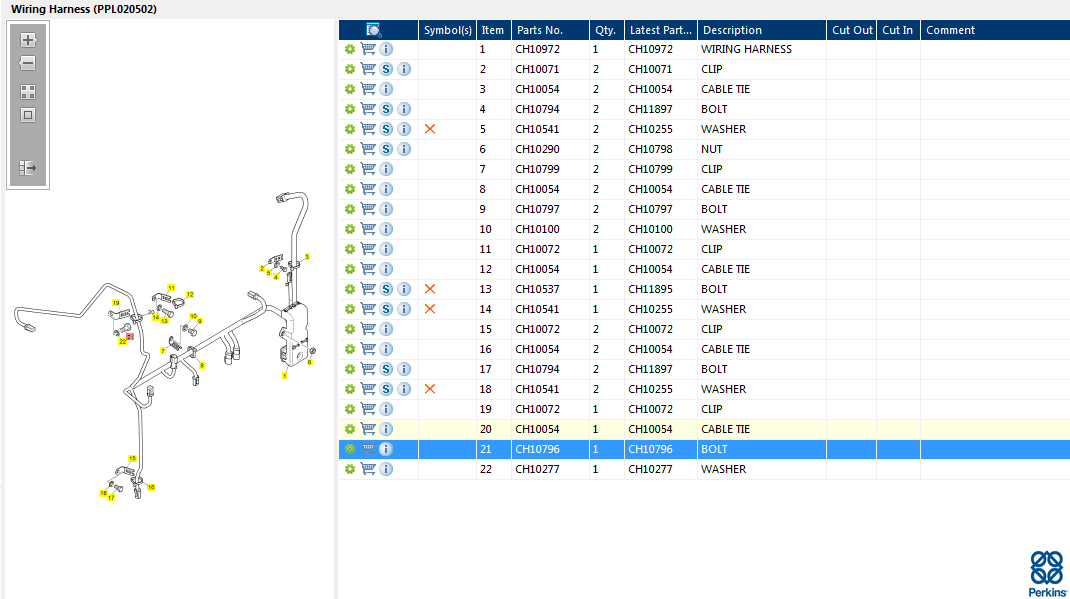Open info icon for item 22 washer
Viewport: 1070px width, 599px height.
386,469
